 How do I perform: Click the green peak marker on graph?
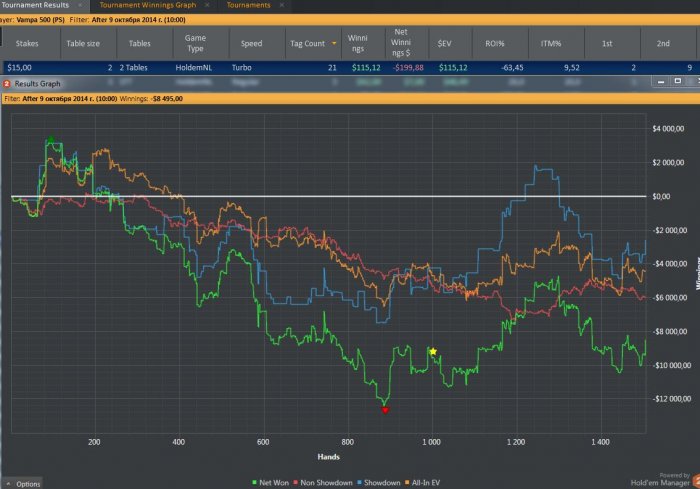point(51,140)
